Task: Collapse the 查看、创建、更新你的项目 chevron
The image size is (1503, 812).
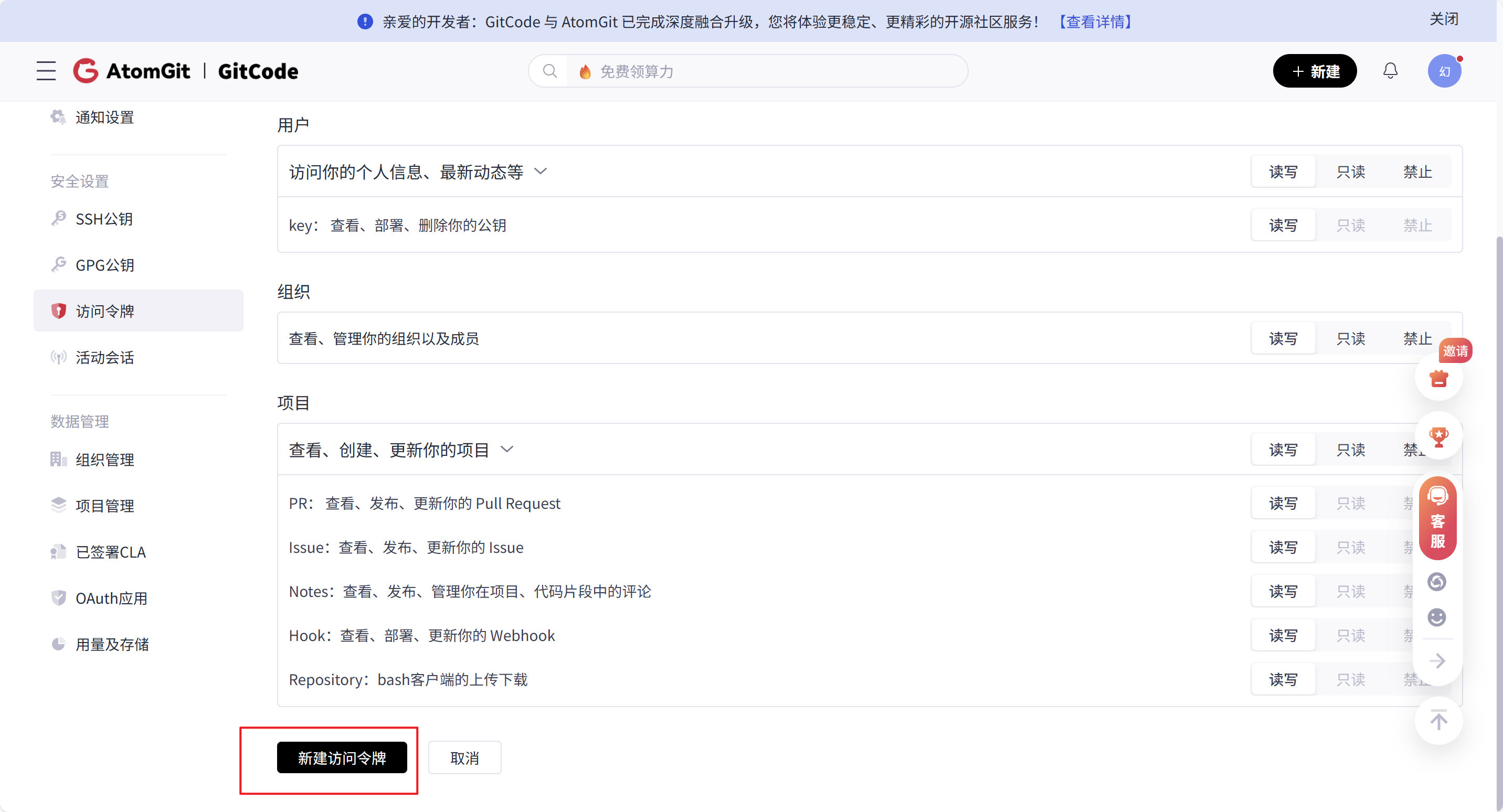Action: [507, 449]
